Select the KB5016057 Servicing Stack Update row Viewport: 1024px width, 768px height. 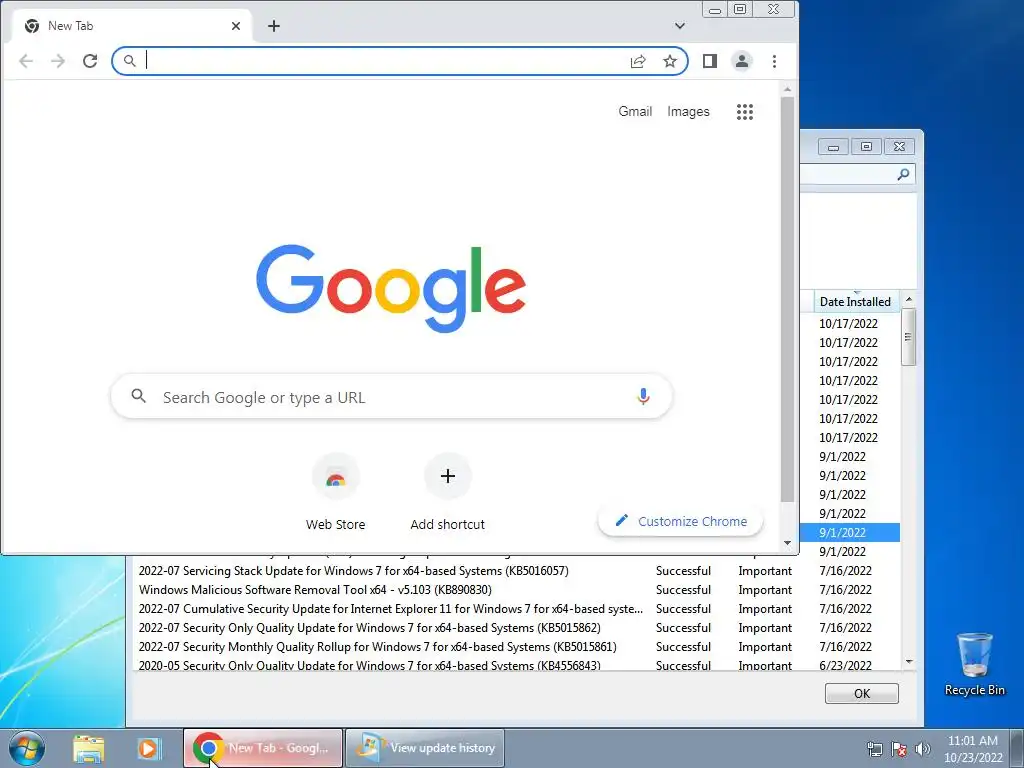pyautogui.click(x=516, y=571)
